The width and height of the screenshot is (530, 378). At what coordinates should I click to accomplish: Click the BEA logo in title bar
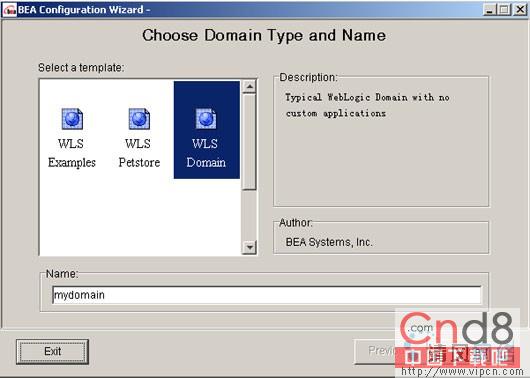click(9, 9)
